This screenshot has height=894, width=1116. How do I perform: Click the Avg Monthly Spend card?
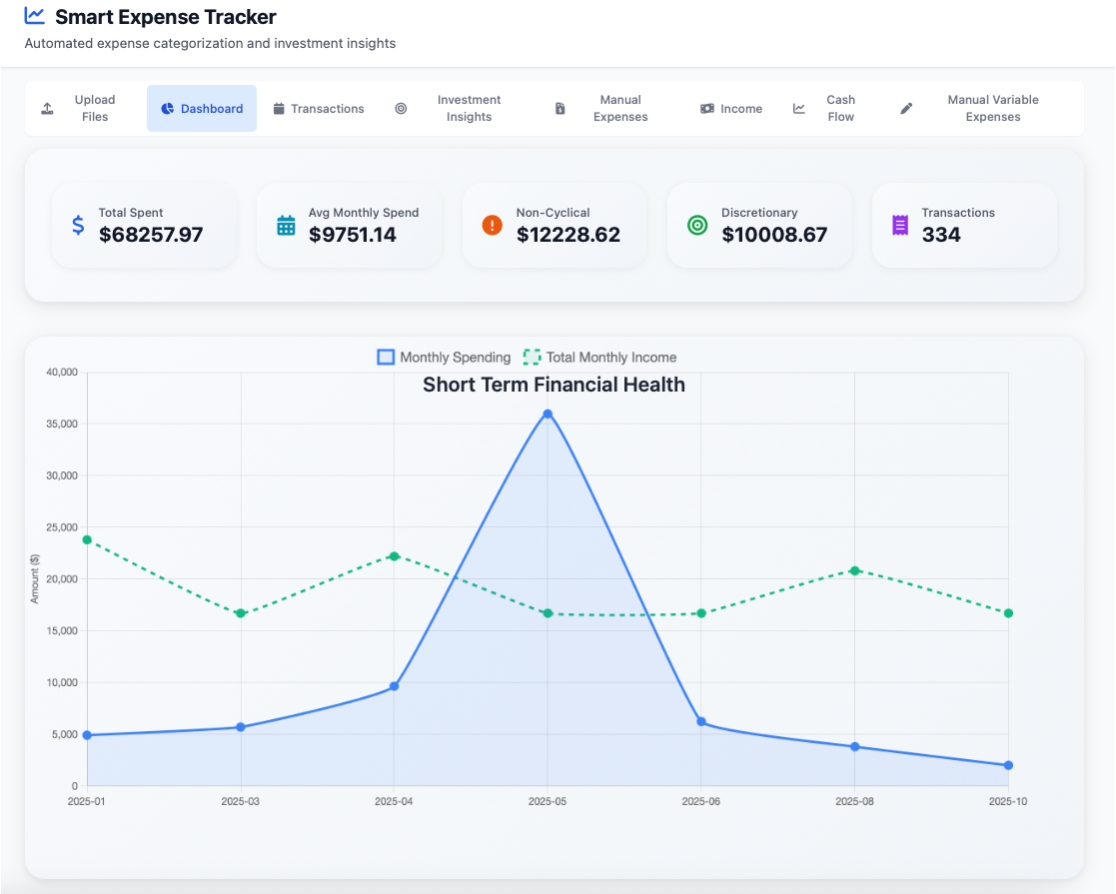tap(349, 225)
